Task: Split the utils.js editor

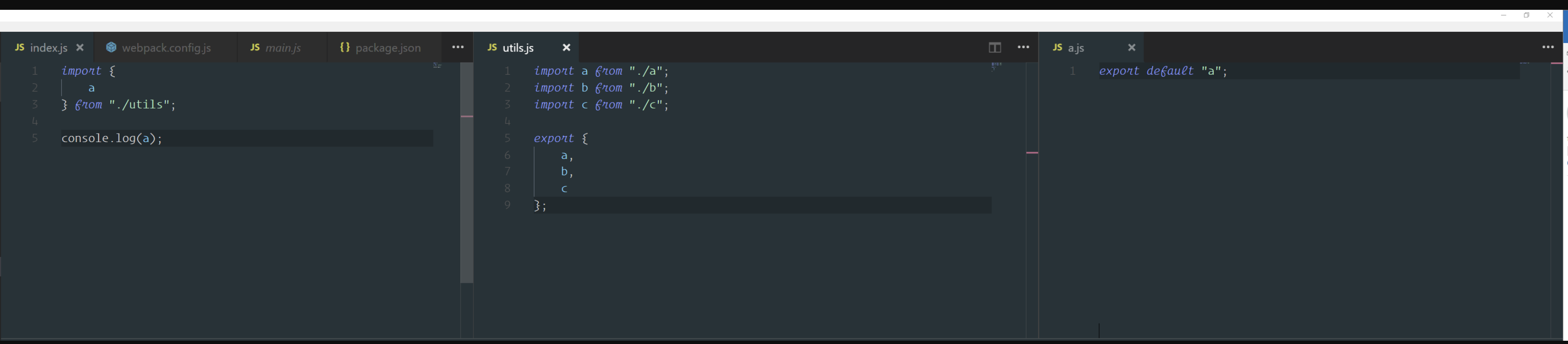Action: click(x=995, y=48)
